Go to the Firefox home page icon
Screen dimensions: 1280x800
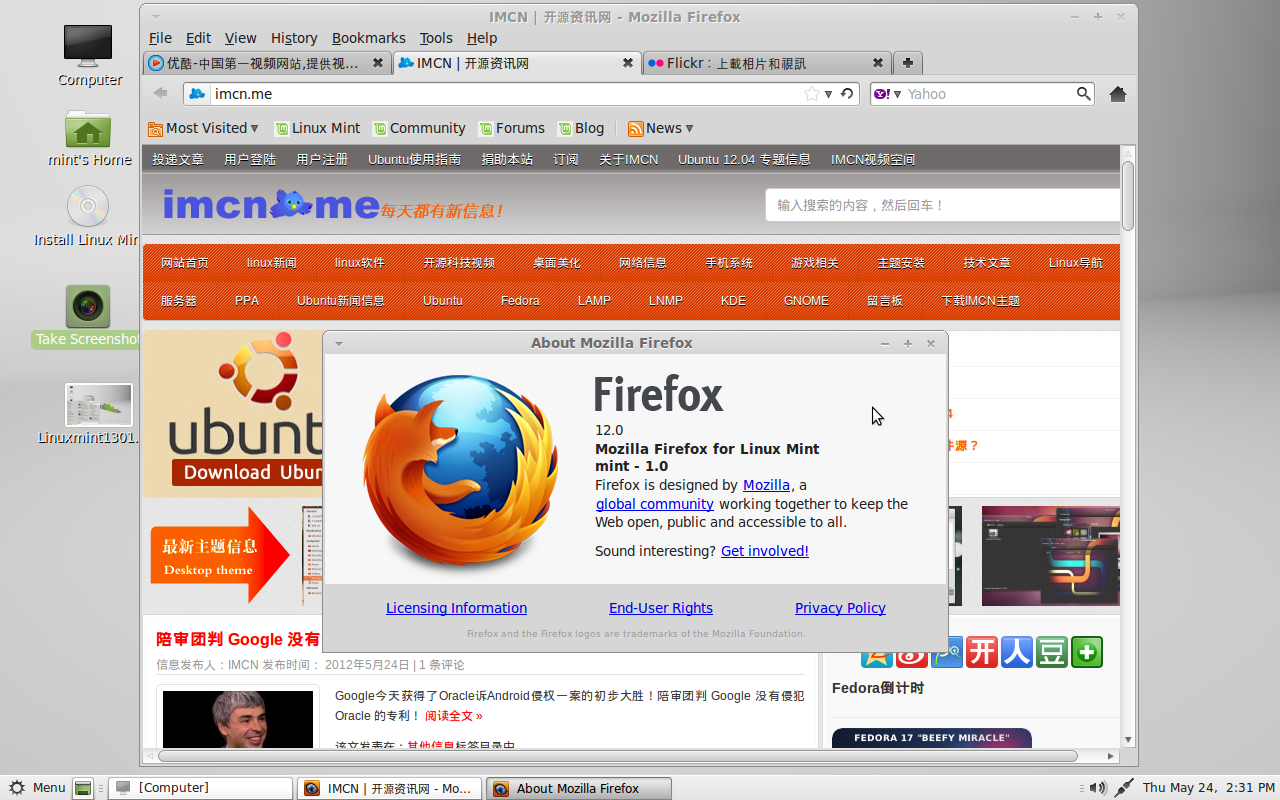(x=1118, y=94)
